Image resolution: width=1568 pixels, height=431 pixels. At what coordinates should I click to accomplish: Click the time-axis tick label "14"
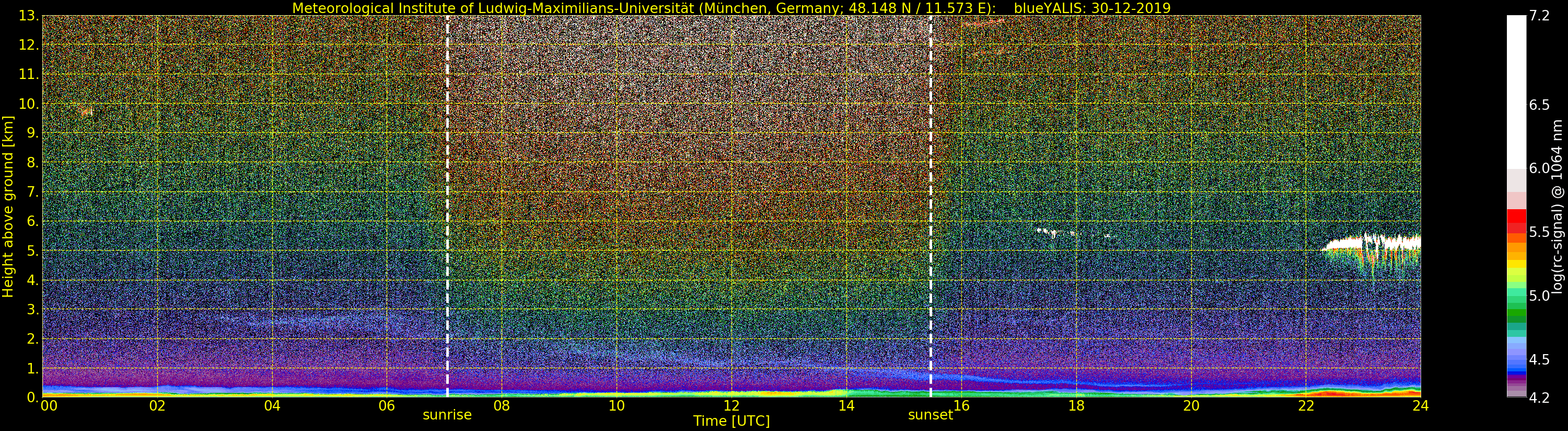click(x=846, y=405)
